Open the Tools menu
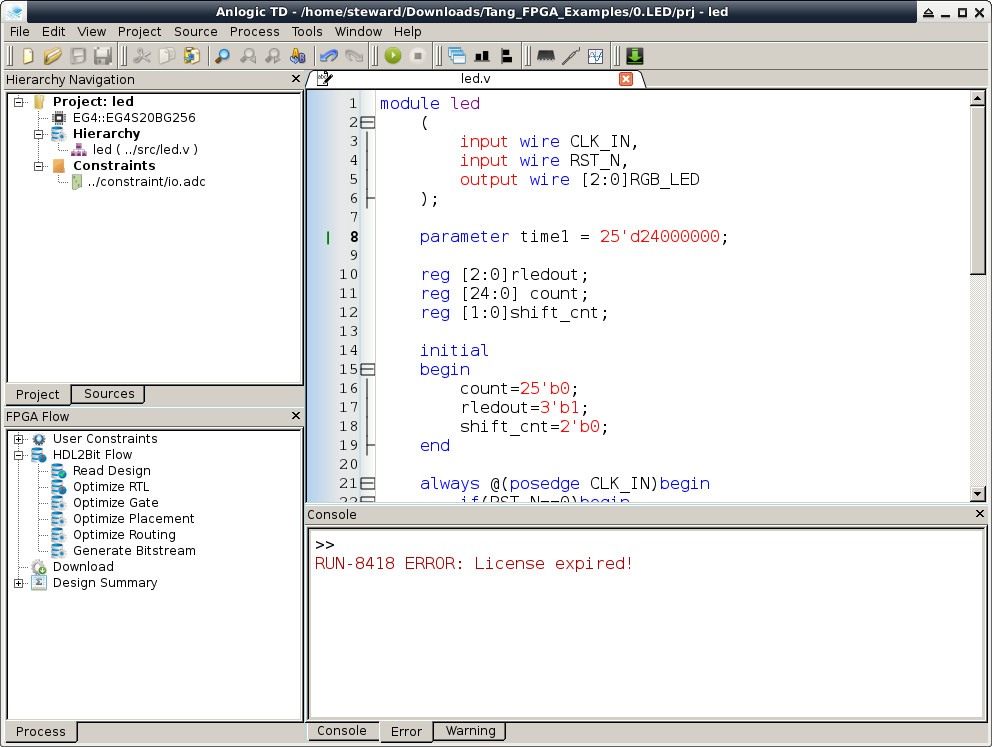The height and width of the screenshot is (747, 992). point(307,32)
